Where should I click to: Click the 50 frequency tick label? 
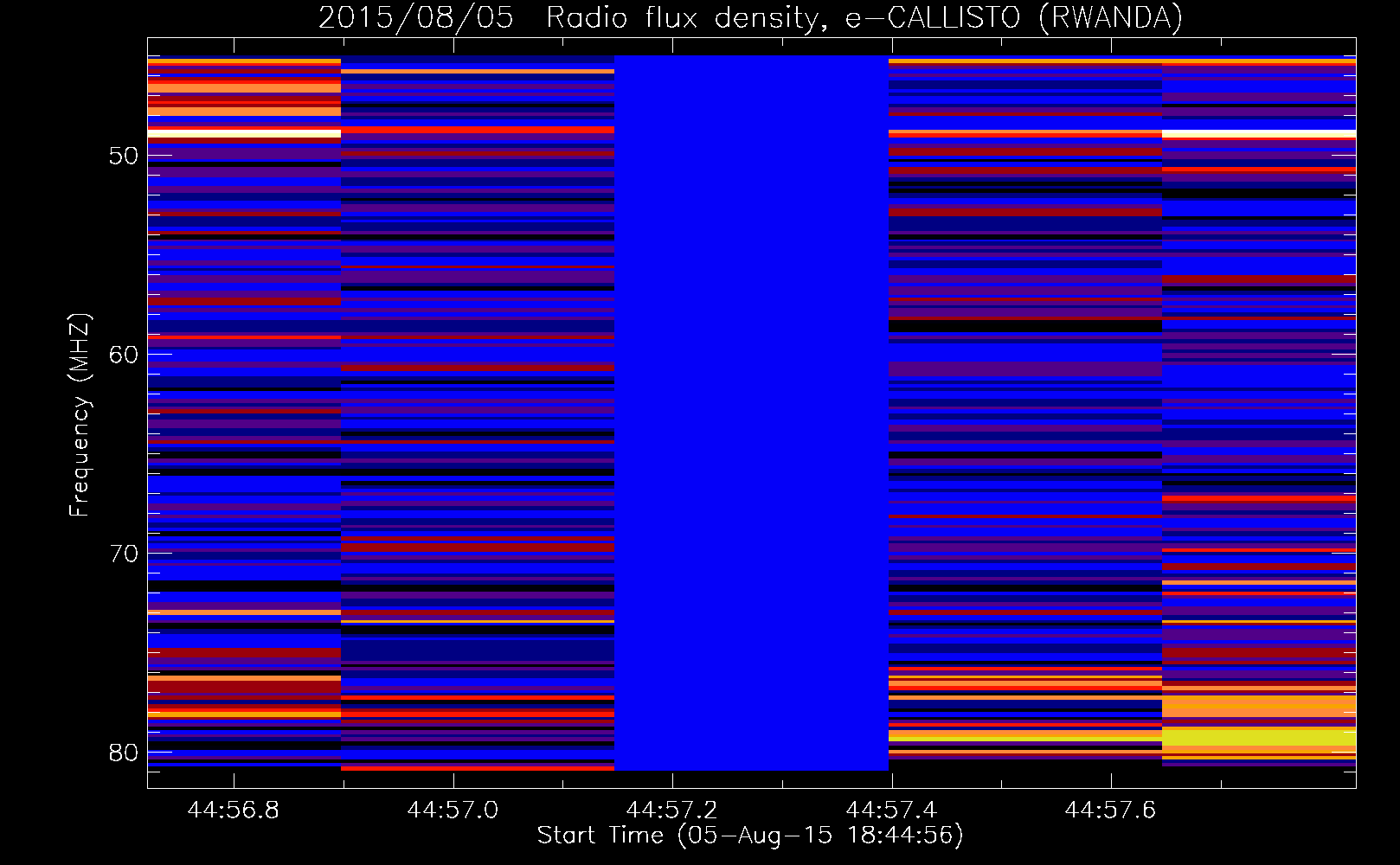pyautogui.click(x=124, y=156)
